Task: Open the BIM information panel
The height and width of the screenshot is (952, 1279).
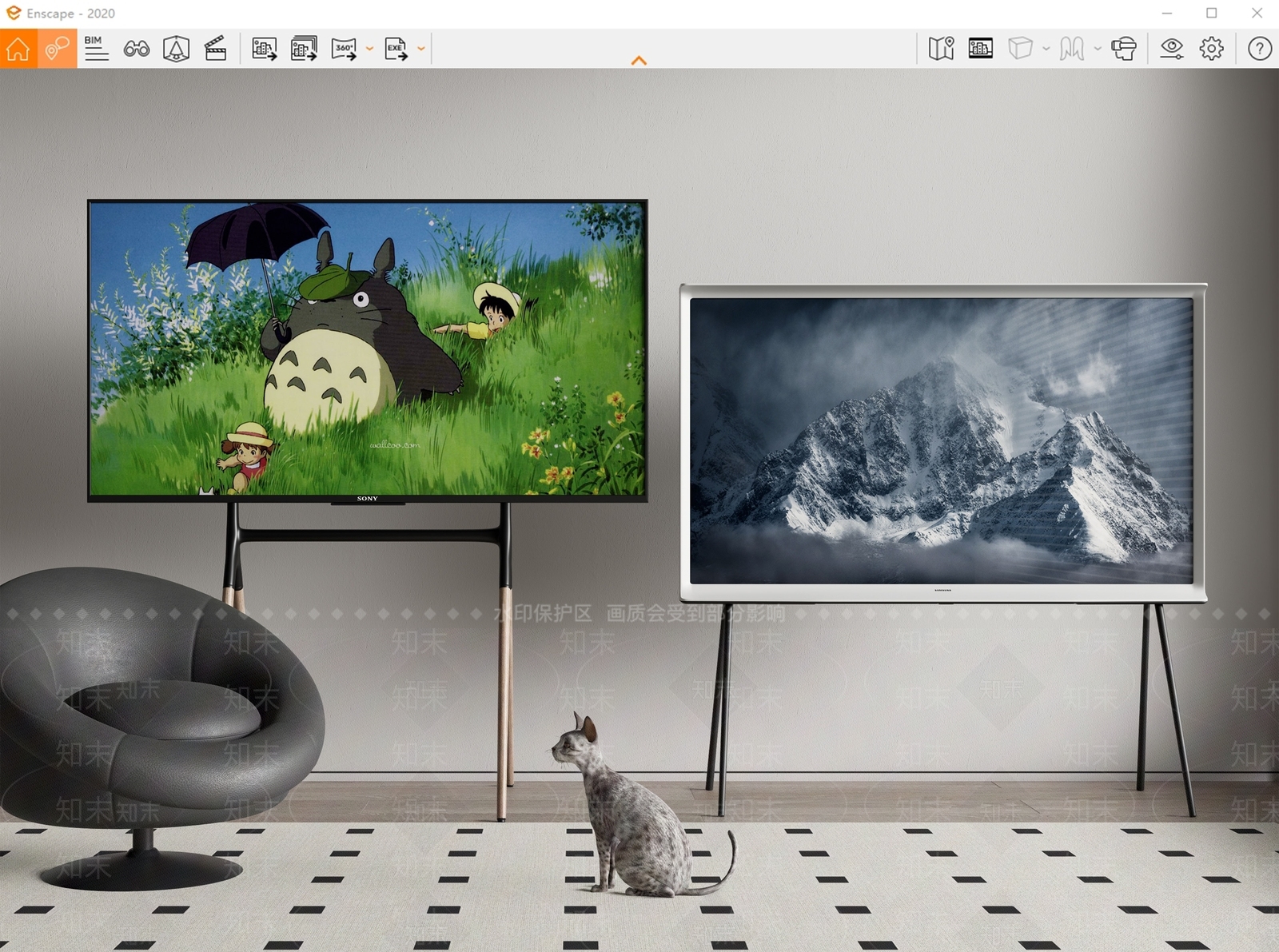Action: point(97,49)
